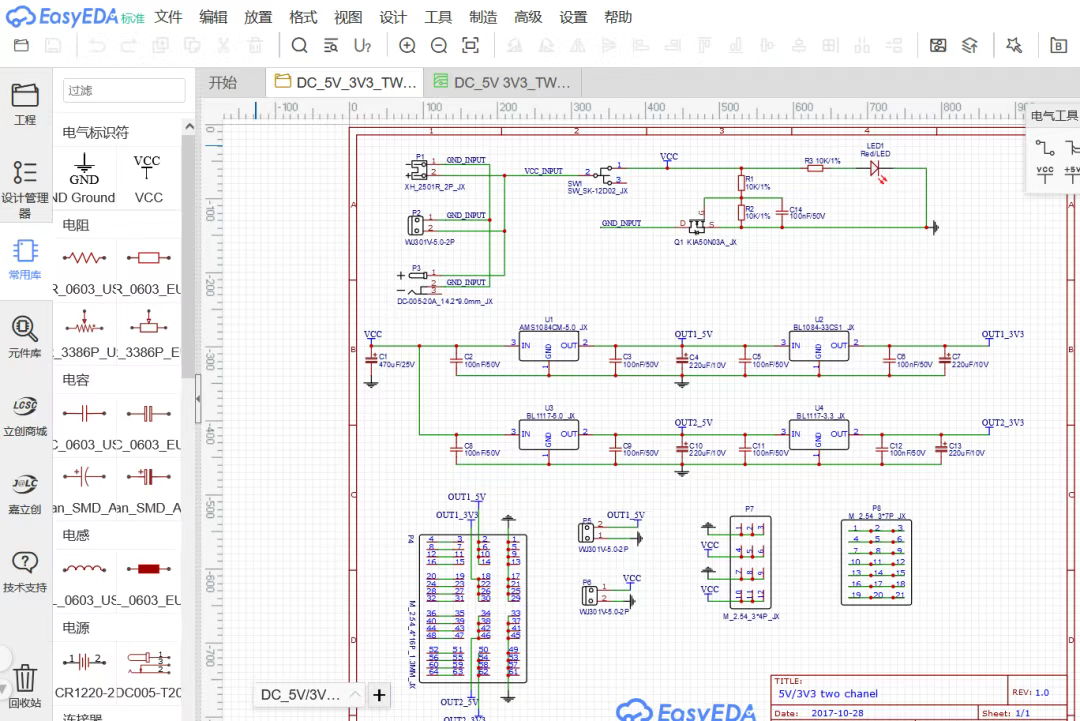
Task: Open the 制造 menu
Action: point(483,17)
